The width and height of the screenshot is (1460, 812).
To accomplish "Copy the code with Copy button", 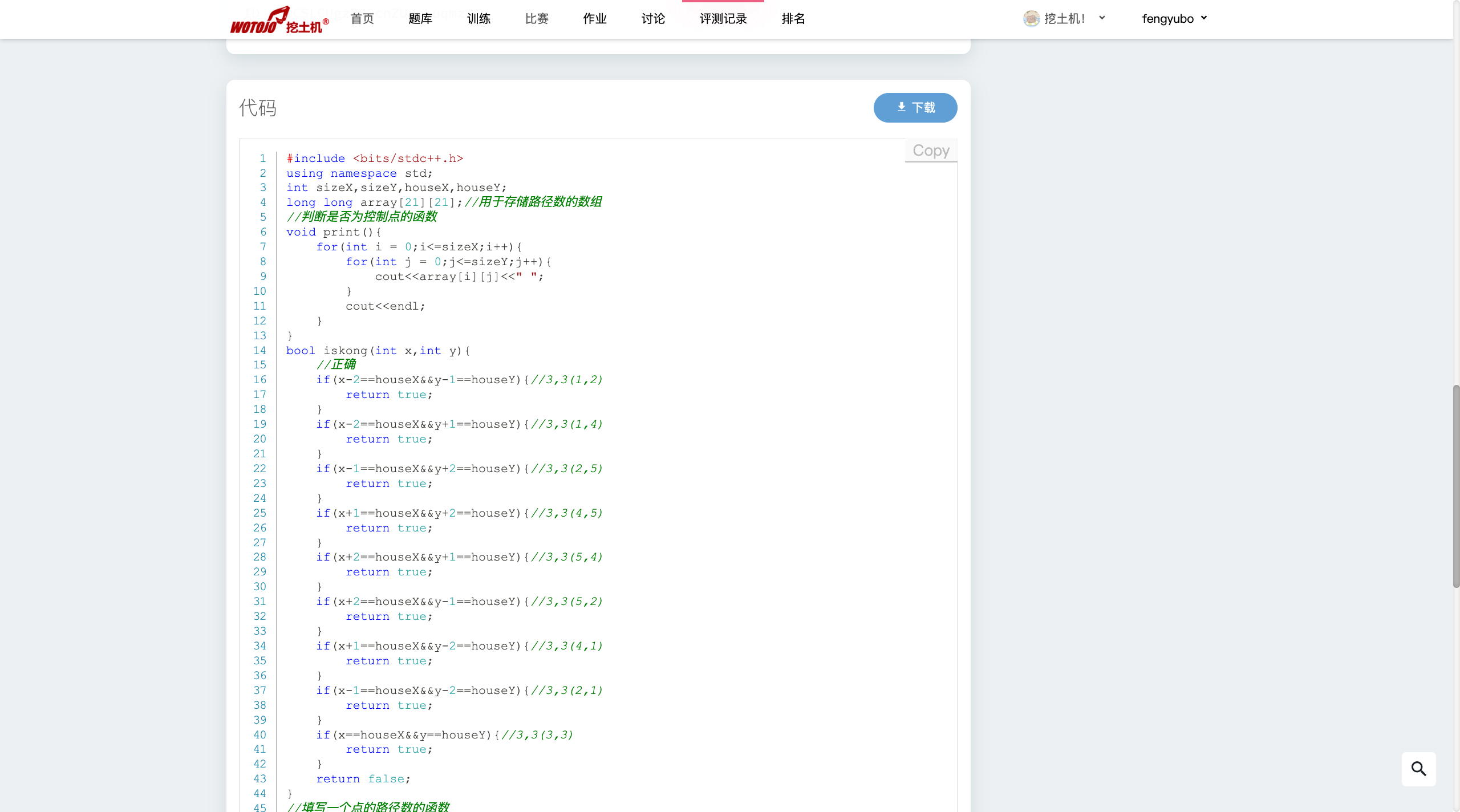I will tap(931, 151).
